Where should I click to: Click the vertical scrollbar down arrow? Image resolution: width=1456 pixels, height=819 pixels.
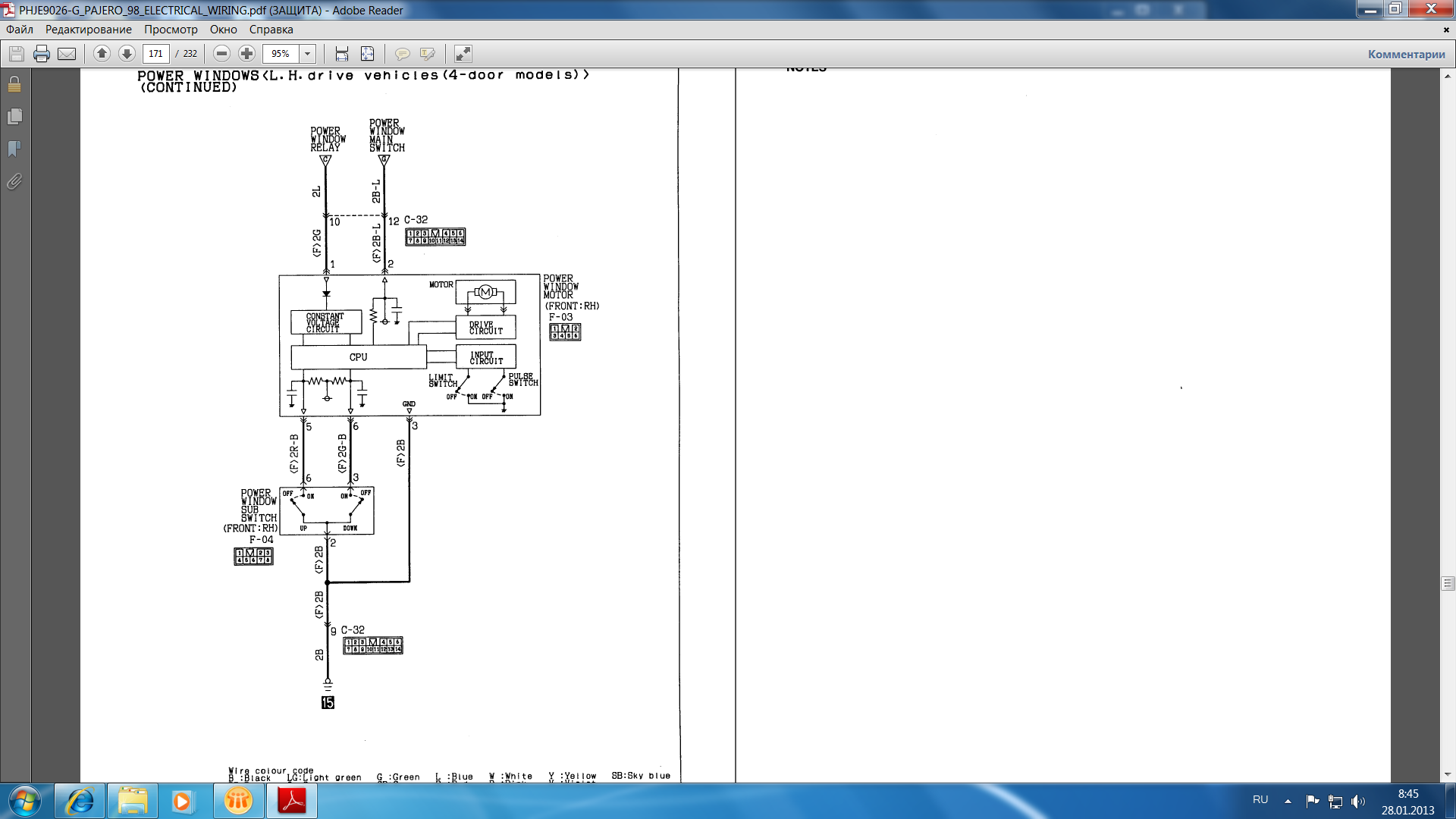click(1448, 774)
